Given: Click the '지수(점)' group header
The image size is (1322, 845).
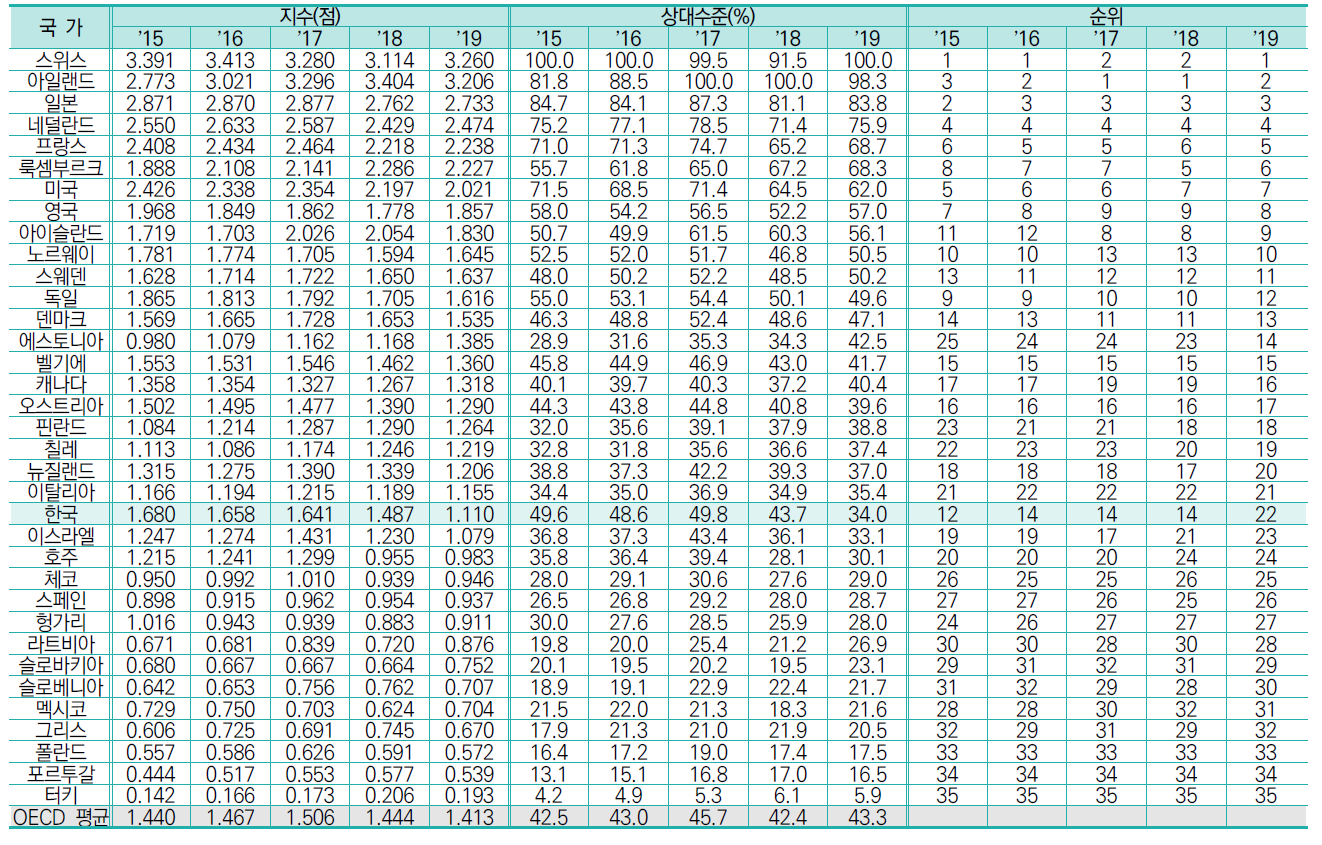Looking at the screenshot, I should pyautogui.click(x=311, y=16).
